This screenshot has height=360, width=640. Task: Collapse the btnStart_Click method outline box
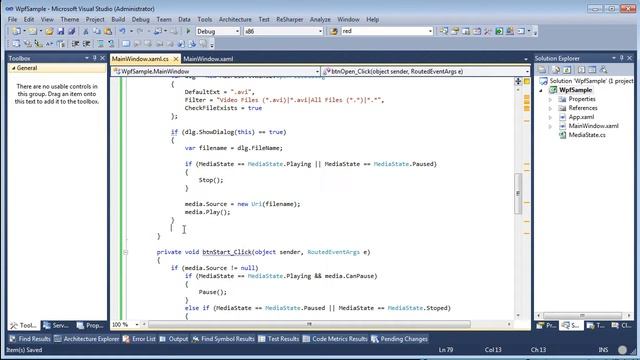click(125, 252)
